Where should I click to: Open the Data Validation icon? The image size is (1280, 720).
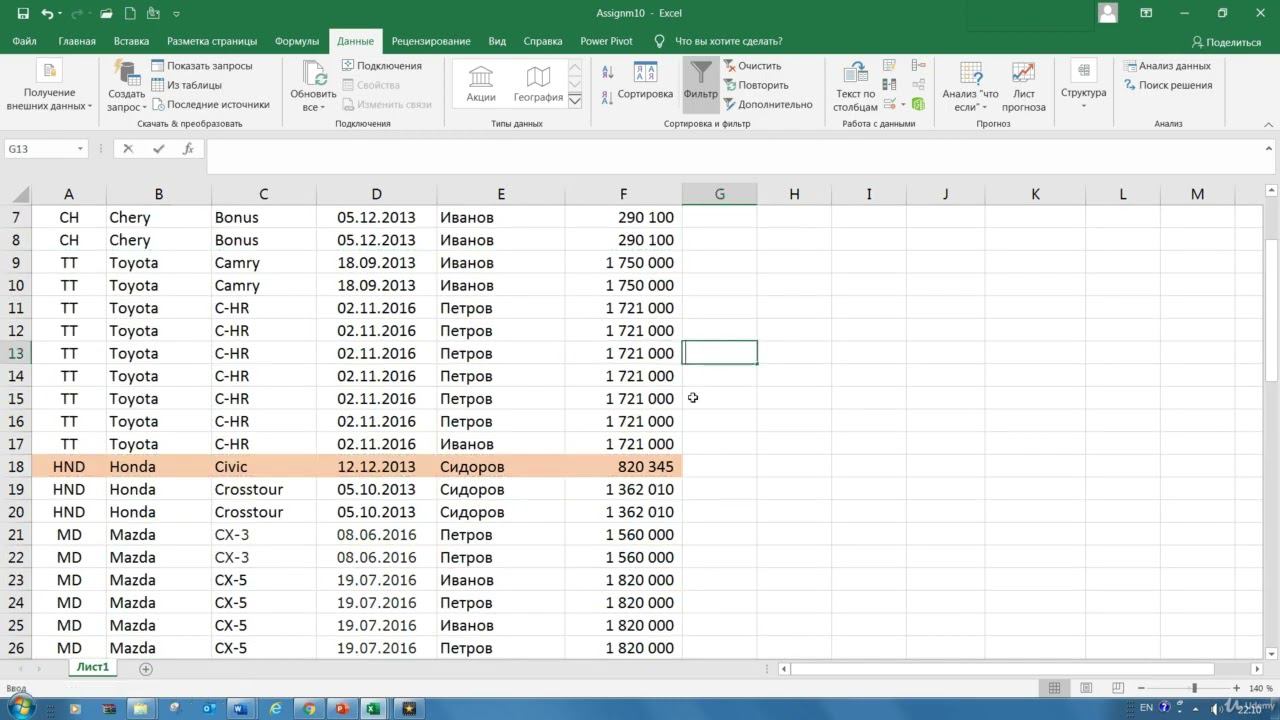pos(888,104)
